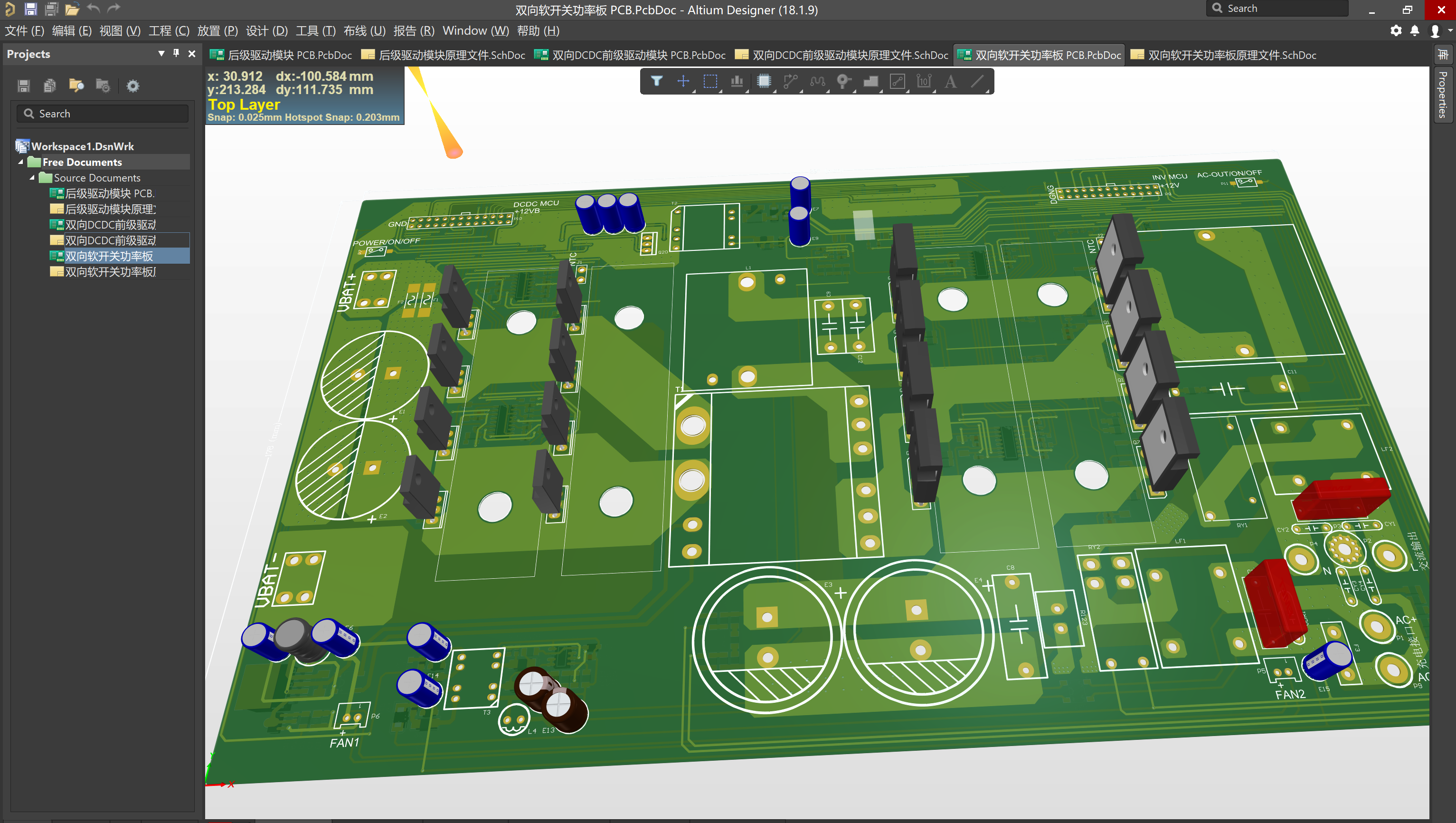
Task: Open the 报告 (R) menu
Action: coord(414,30)
